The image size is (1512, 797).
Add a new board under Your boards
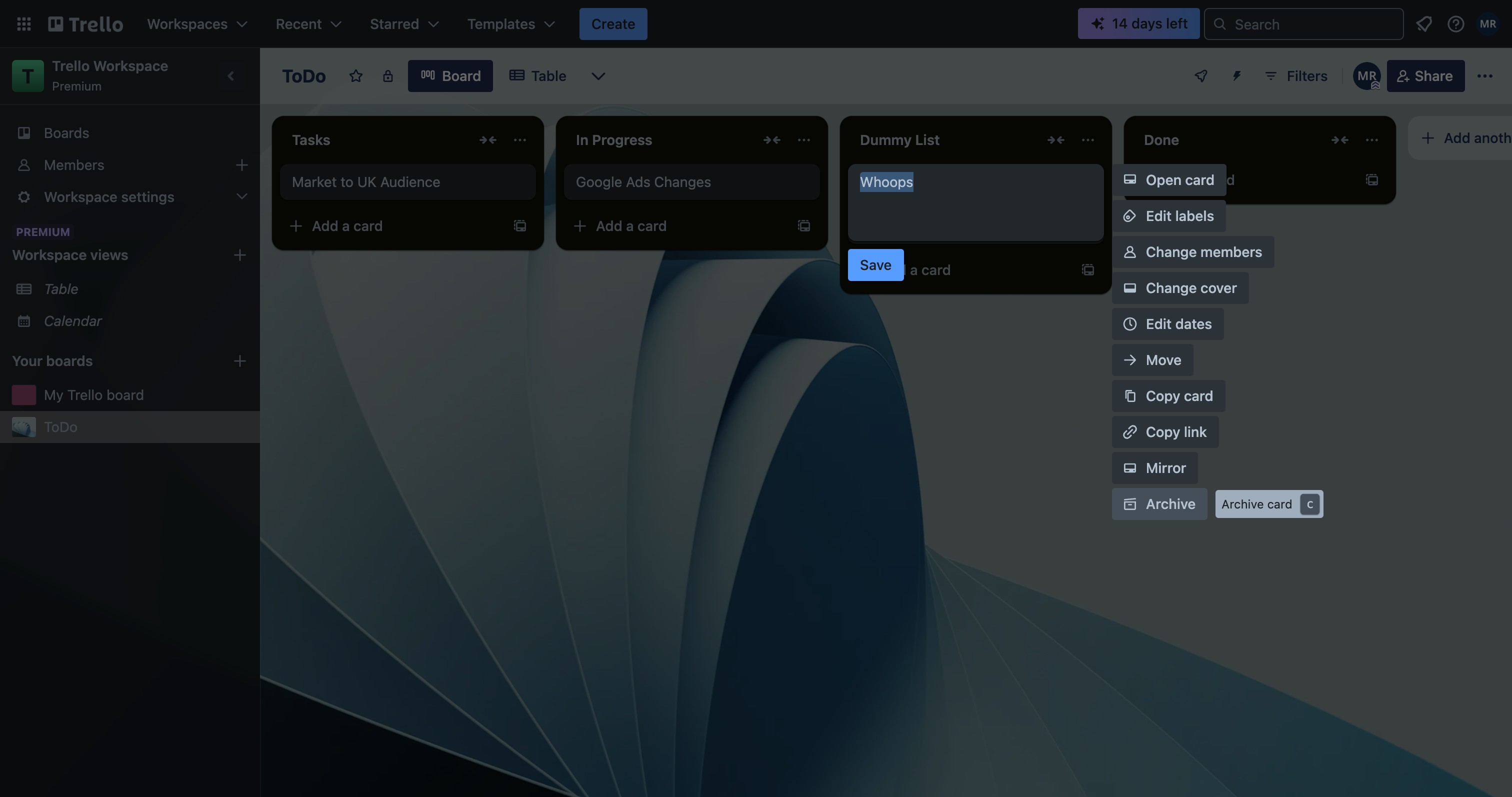(x=239, y=361)
